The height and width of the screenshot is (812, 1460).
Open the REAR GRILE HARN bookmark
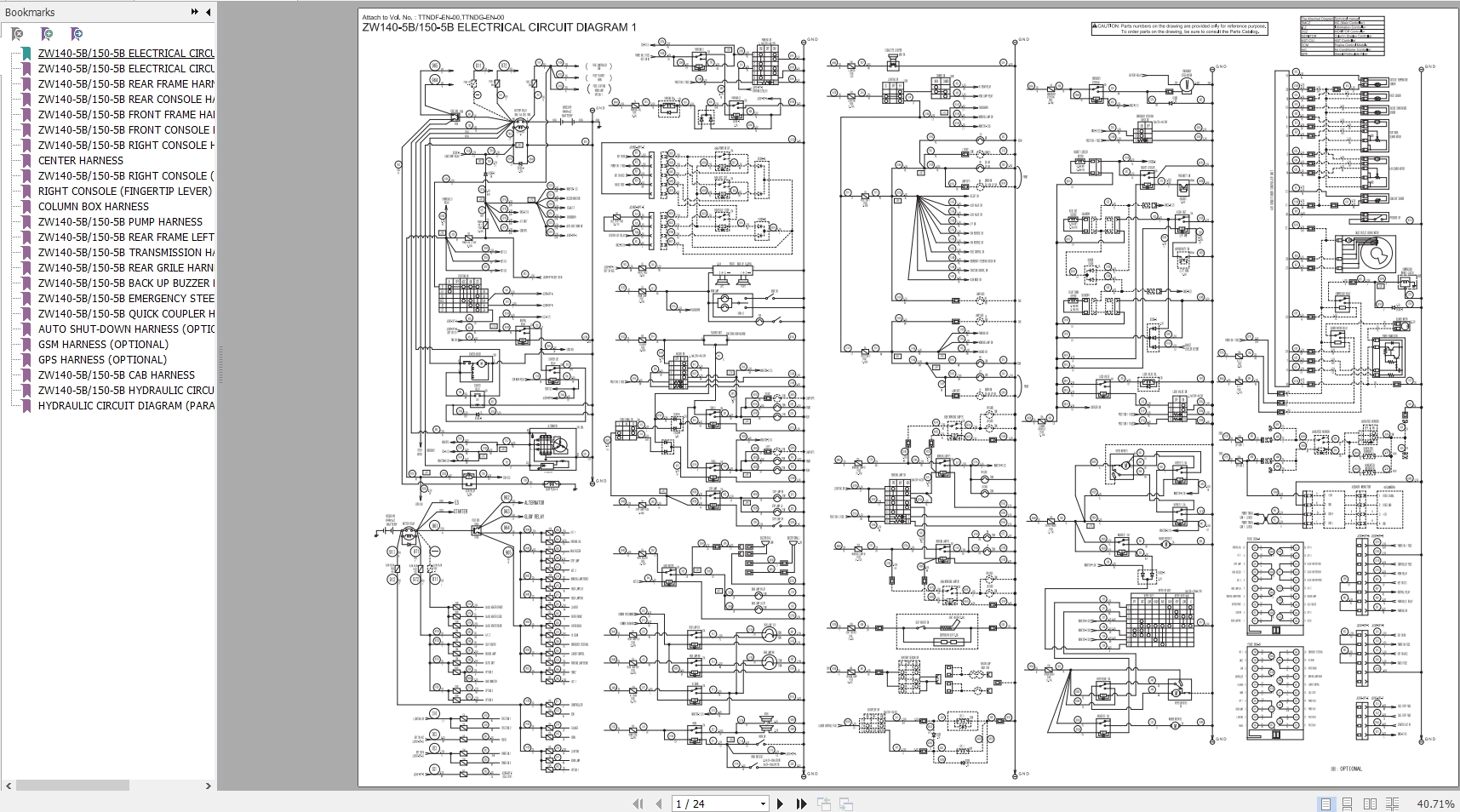click(x=126, y=267)
